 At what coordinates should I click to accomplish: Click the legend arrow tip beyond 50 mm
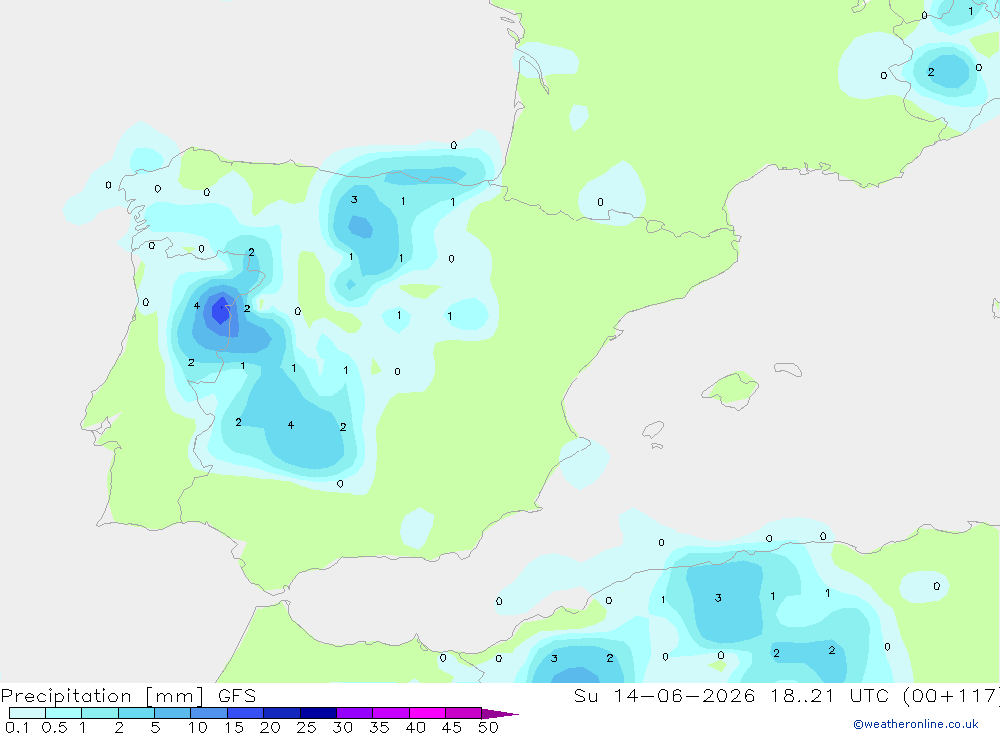point(500,713)
